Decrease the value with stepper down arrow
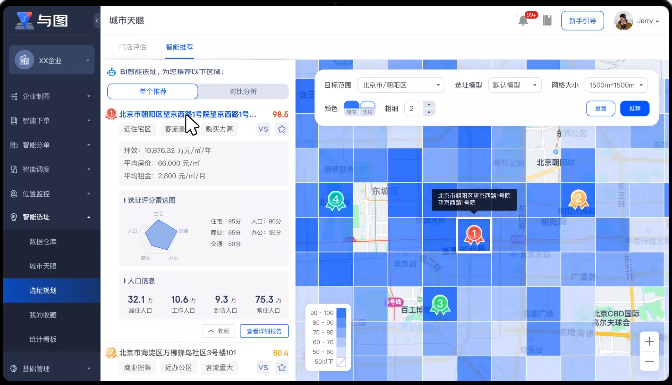This screenshot has width=672, height=385. tap(429, 112)
